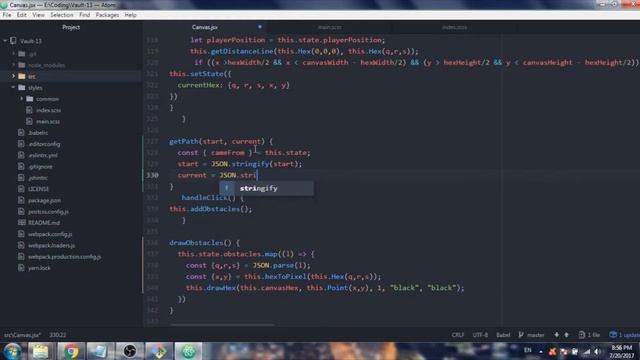Click the cursor position 330:22 indicator

pos(58,335)
